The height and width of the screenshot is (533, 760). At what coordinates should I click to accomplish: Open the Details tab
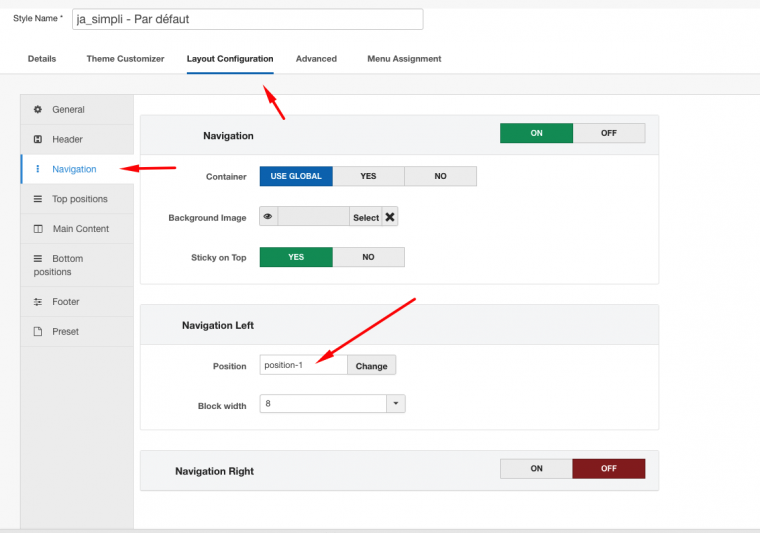click(x=42, y=59)
